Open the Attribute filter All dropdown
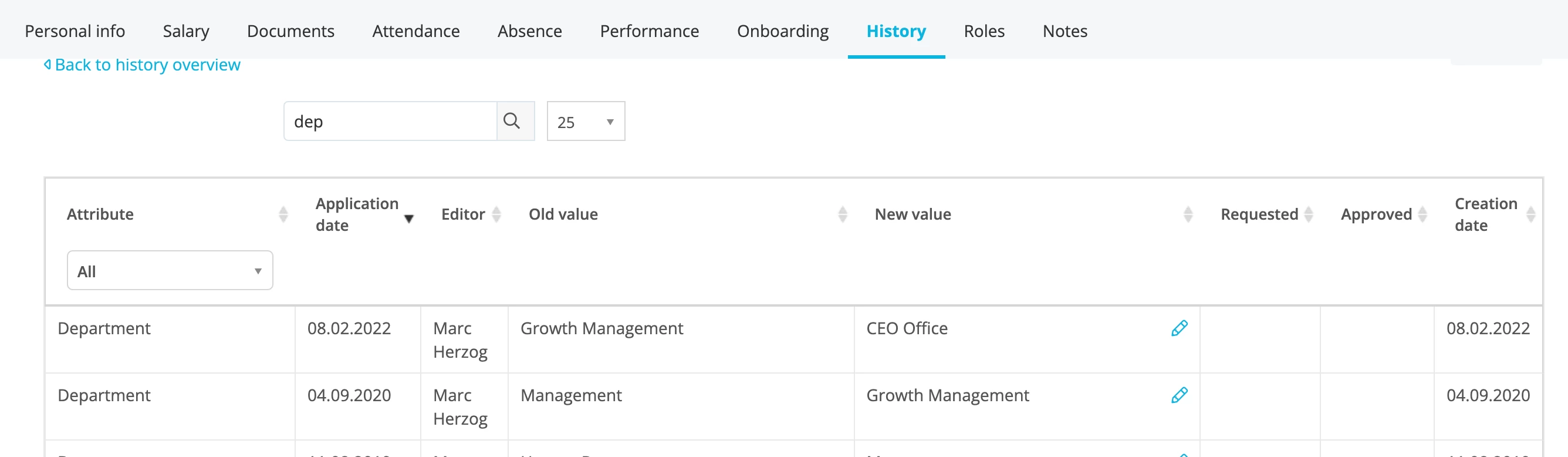This screenshot has width=1568, height=457. 170,271
